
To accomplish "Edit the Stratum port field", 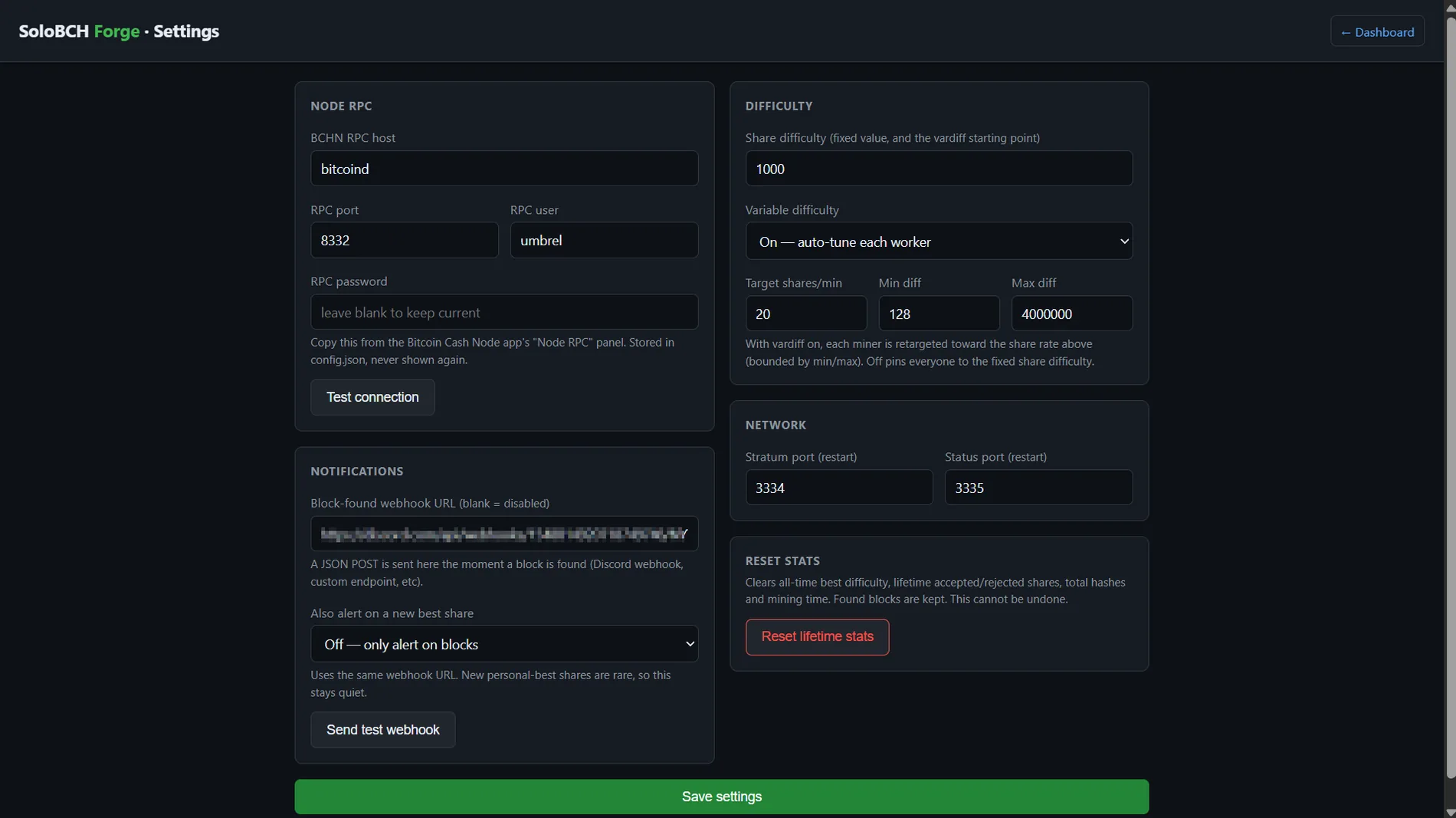I will click(838, 488).
